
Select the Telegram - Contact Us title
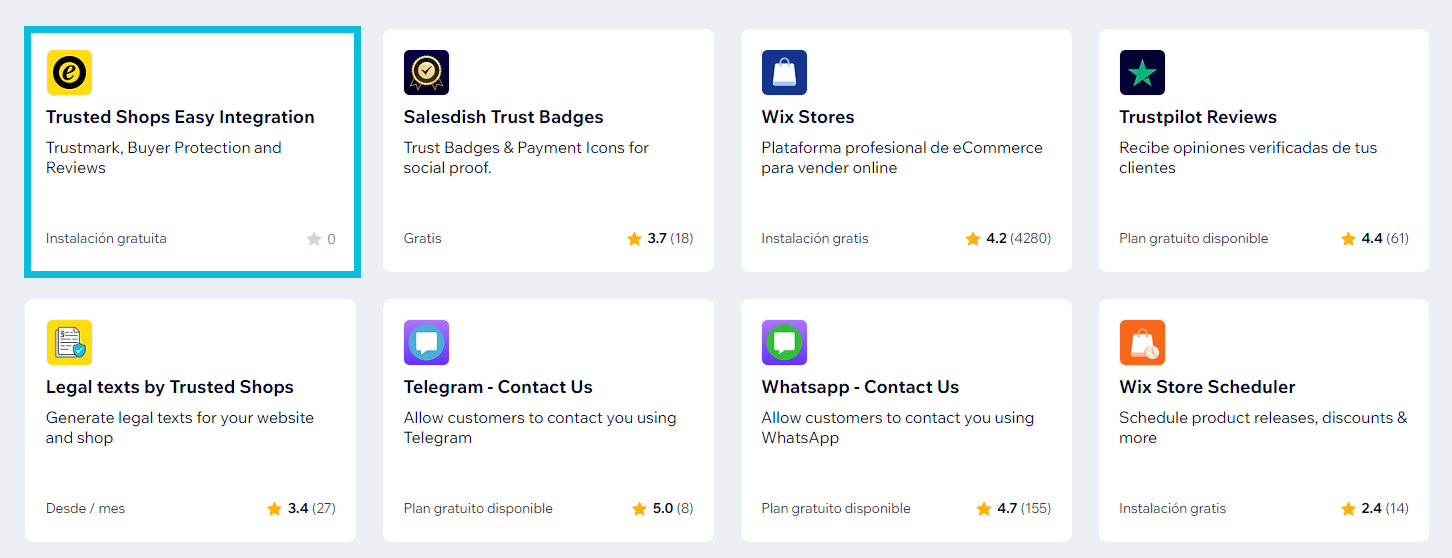click(x=498, y=387)
